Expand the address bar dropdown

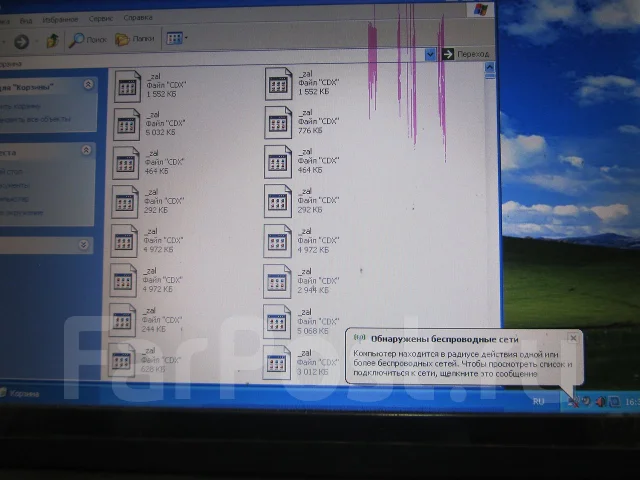coord(430,54)
